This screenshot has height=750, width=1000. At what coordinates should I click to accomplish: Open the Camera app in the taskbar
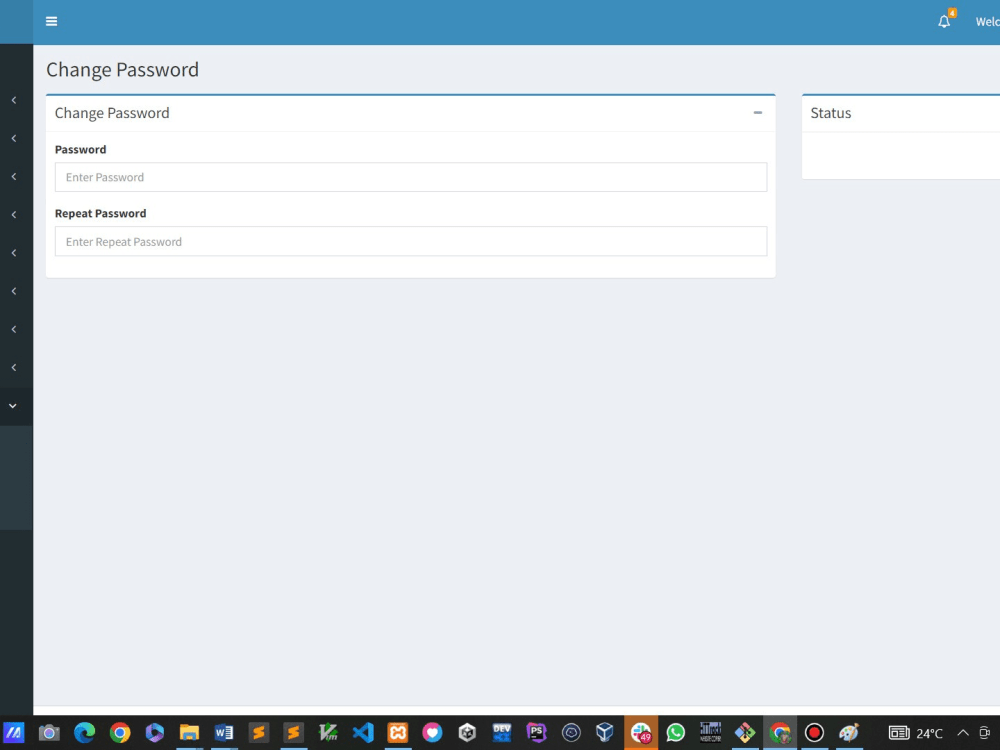tap(49, 733)
